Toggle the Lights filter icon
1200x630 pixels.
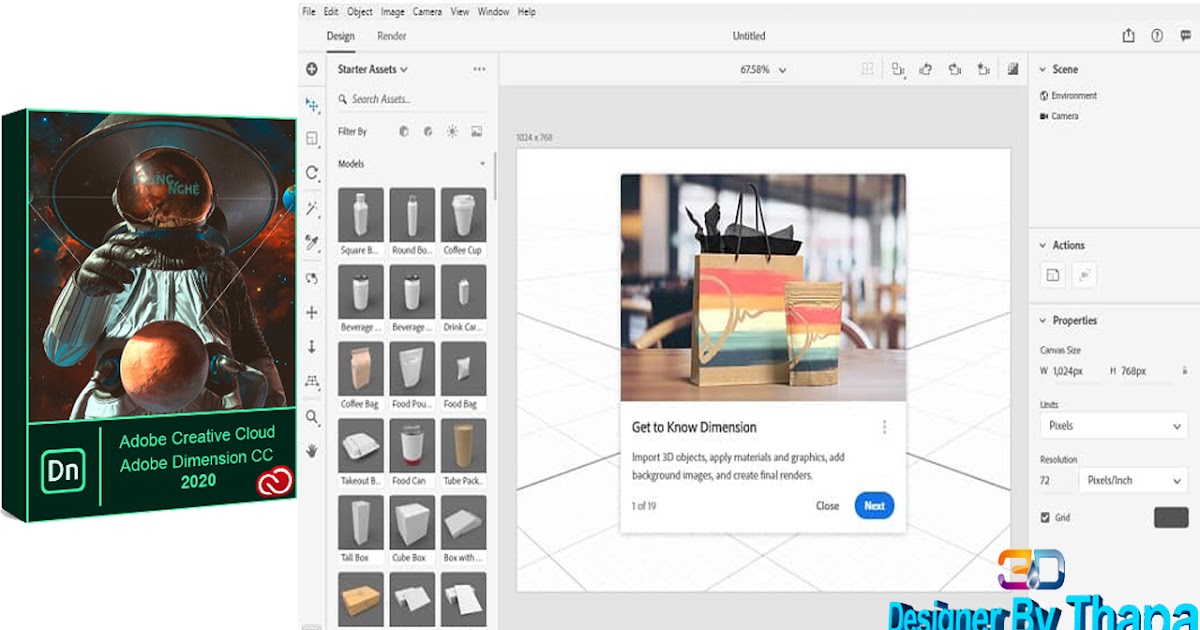tap(452, 131)
